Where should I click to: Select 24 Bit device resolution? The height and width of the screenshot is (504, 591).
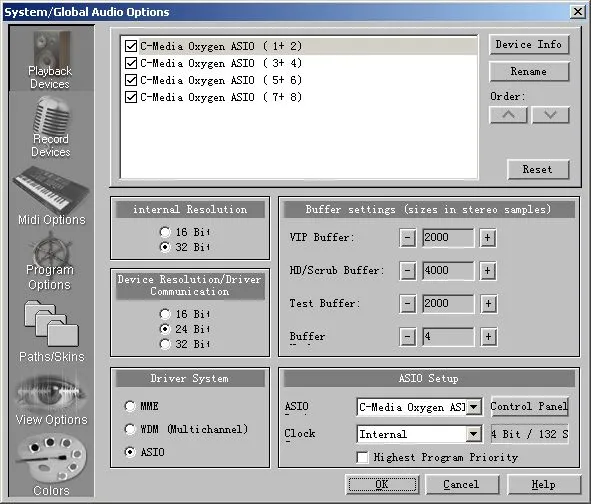tap(165, 329)
